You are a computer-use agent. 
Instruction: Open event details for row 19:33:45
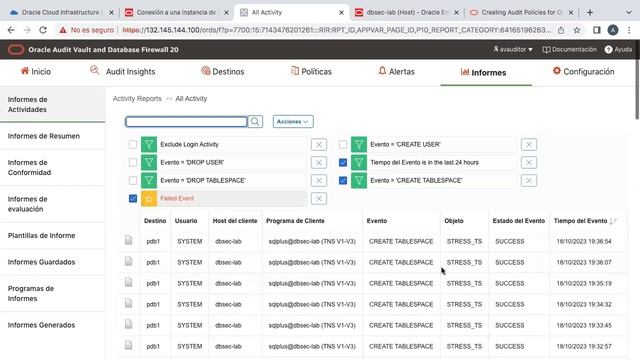click(129, 324)
